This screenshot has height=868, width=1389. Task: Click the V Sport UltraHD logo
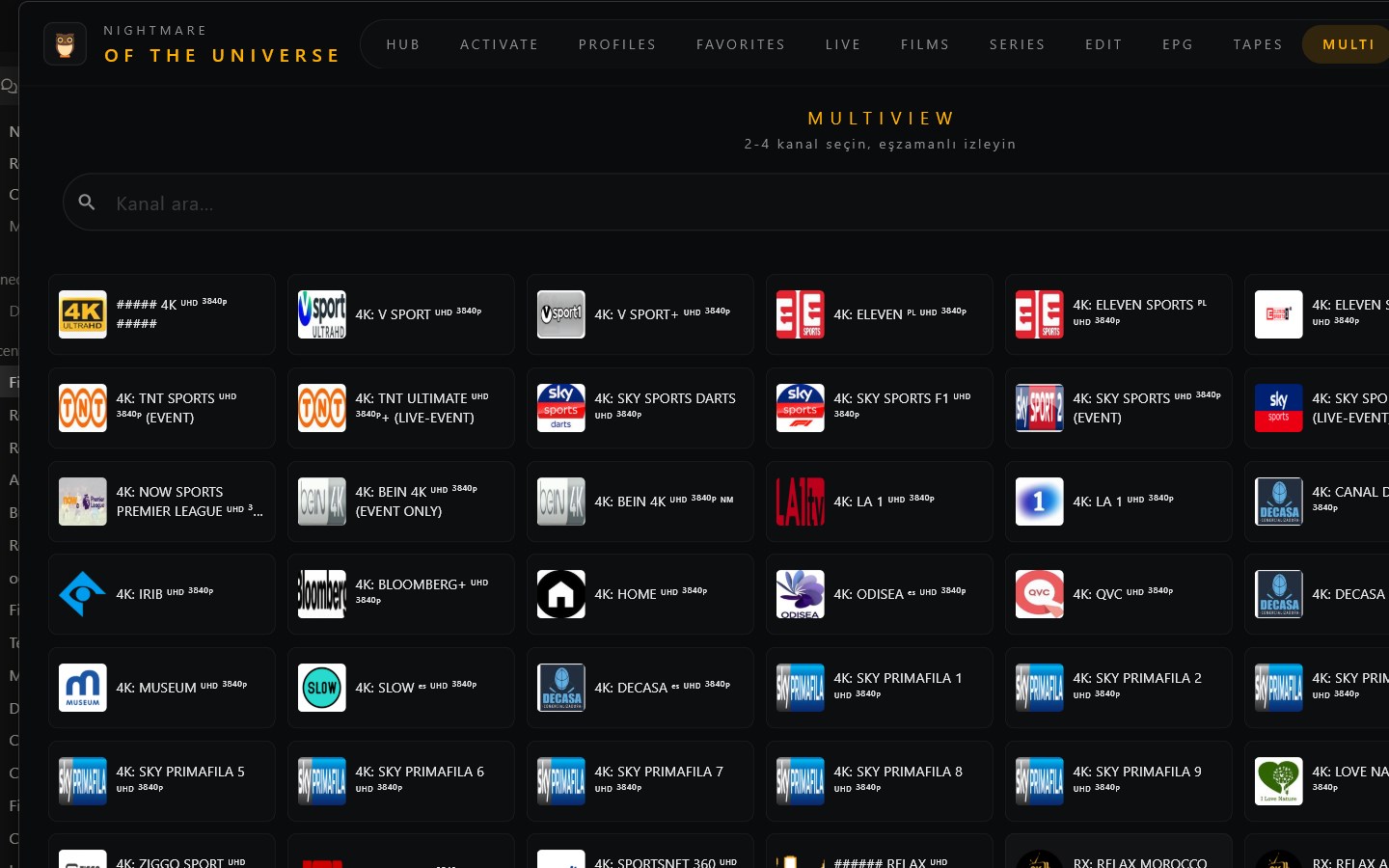coord(322,314)
